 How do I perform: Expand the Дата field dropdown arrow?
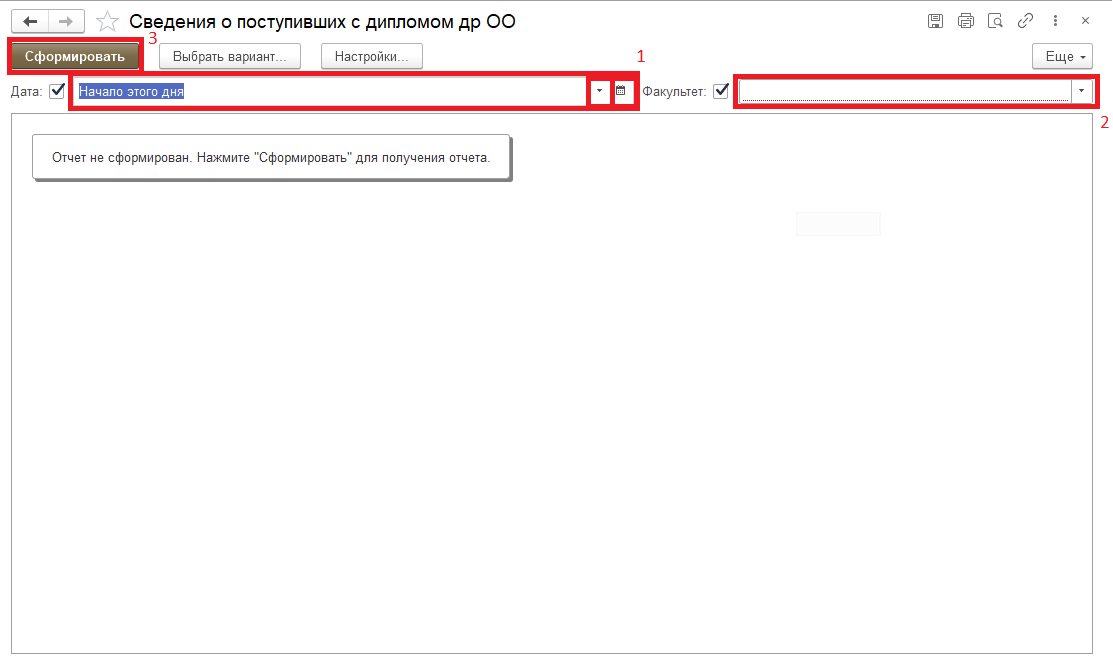(x=598, y=91)
